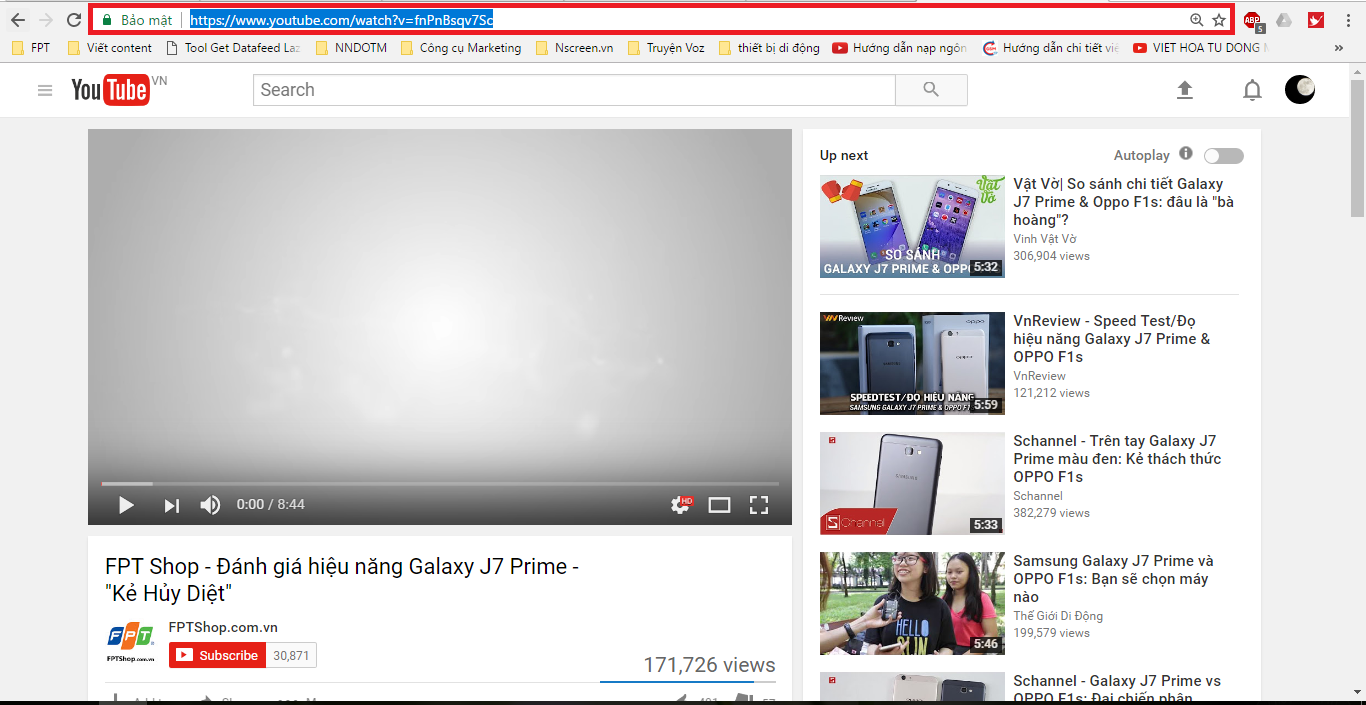Open 'Schannel - Trên tay Galaxy J7' title
The height and width of the screenshot is (705, 1366).
[x=1117, y=459]
